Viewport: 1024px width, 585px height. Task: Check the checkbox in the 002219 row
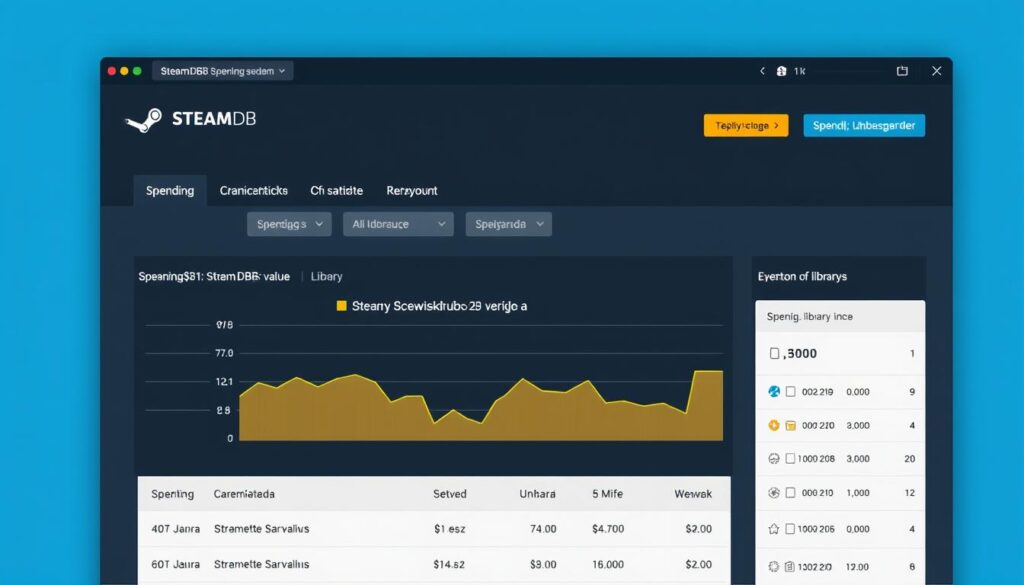click(x=791, y=391)
